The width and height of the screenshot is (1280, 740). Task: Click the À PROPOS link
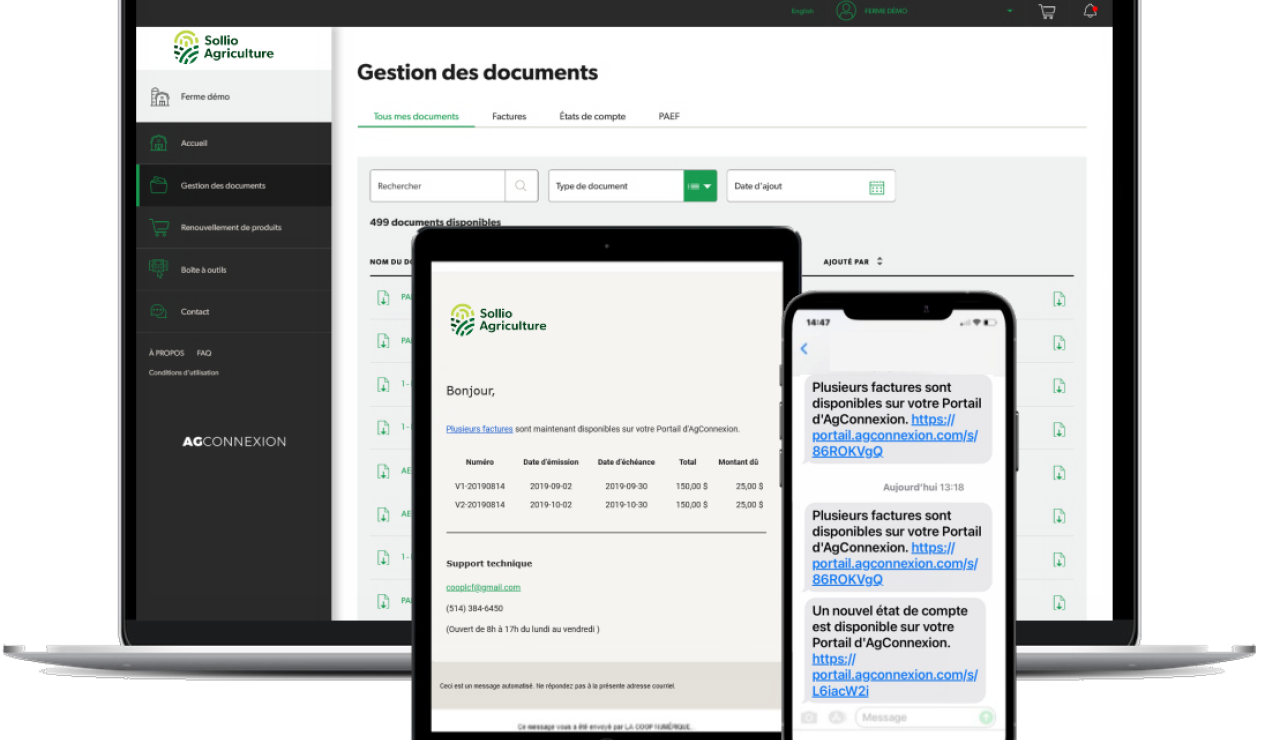click(166, 353)
